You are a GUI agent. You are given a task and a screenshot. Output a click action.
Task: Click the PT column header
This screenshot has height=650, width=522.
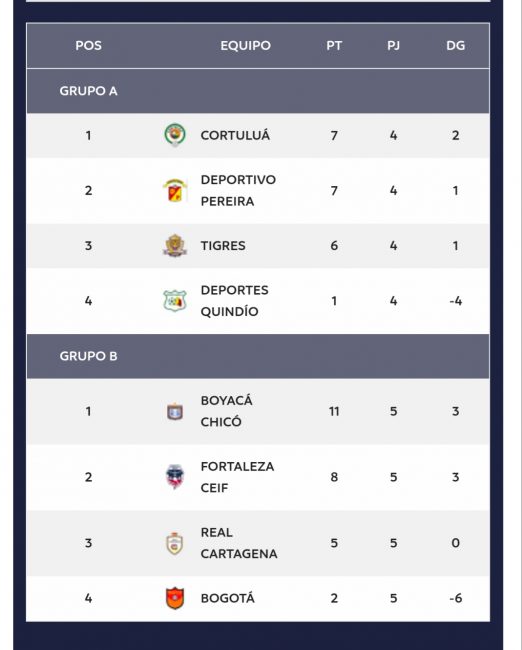334,46
